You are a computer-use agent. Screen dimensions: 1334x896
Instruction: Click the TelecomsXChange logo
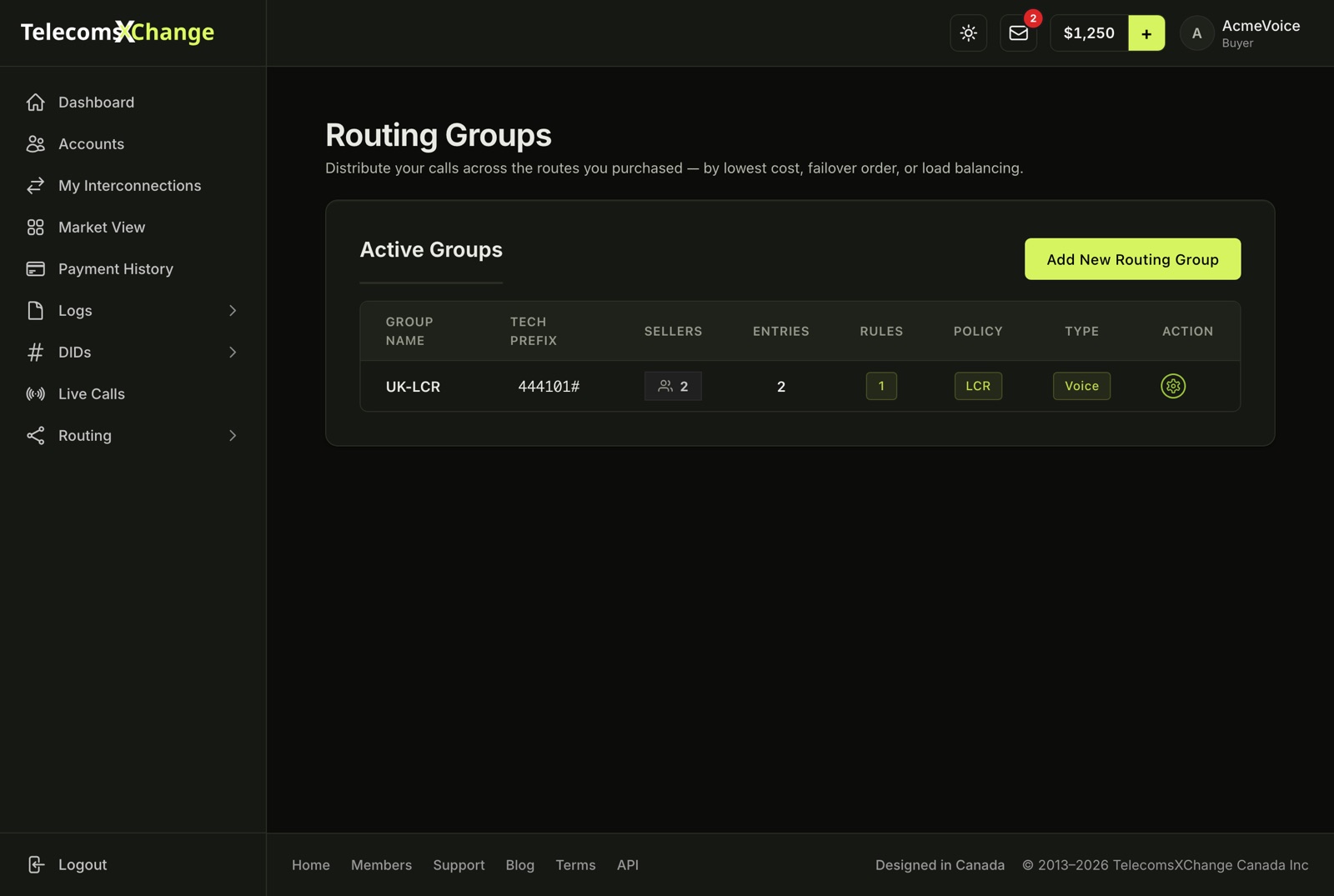coord(118,32)
